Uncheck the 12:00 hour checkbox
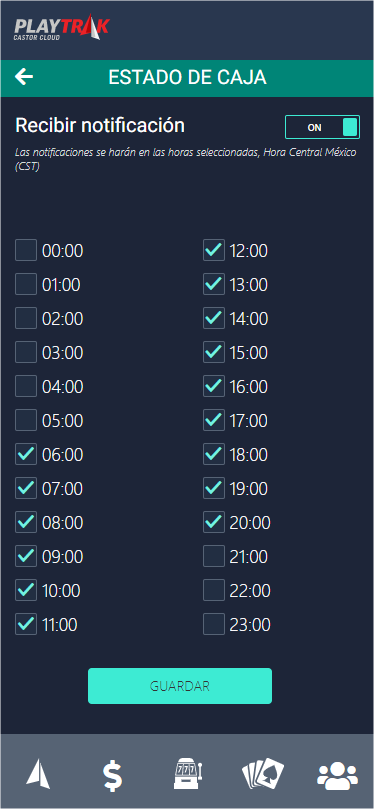Image resolution: width=374 pixels, height=809 pixels. click(x=214, y=250)
